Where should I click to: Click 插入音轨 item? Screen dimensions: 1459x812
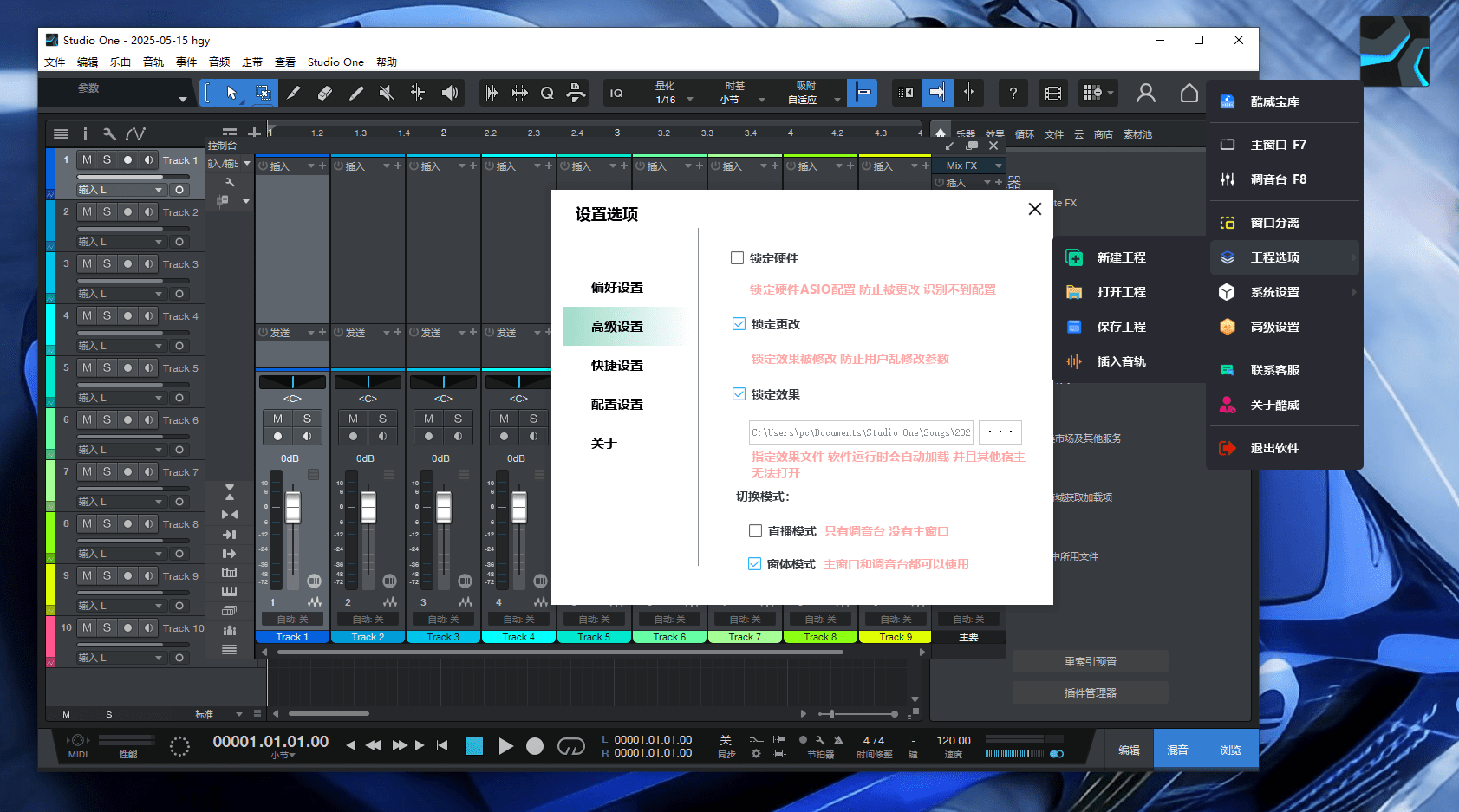1121,361
